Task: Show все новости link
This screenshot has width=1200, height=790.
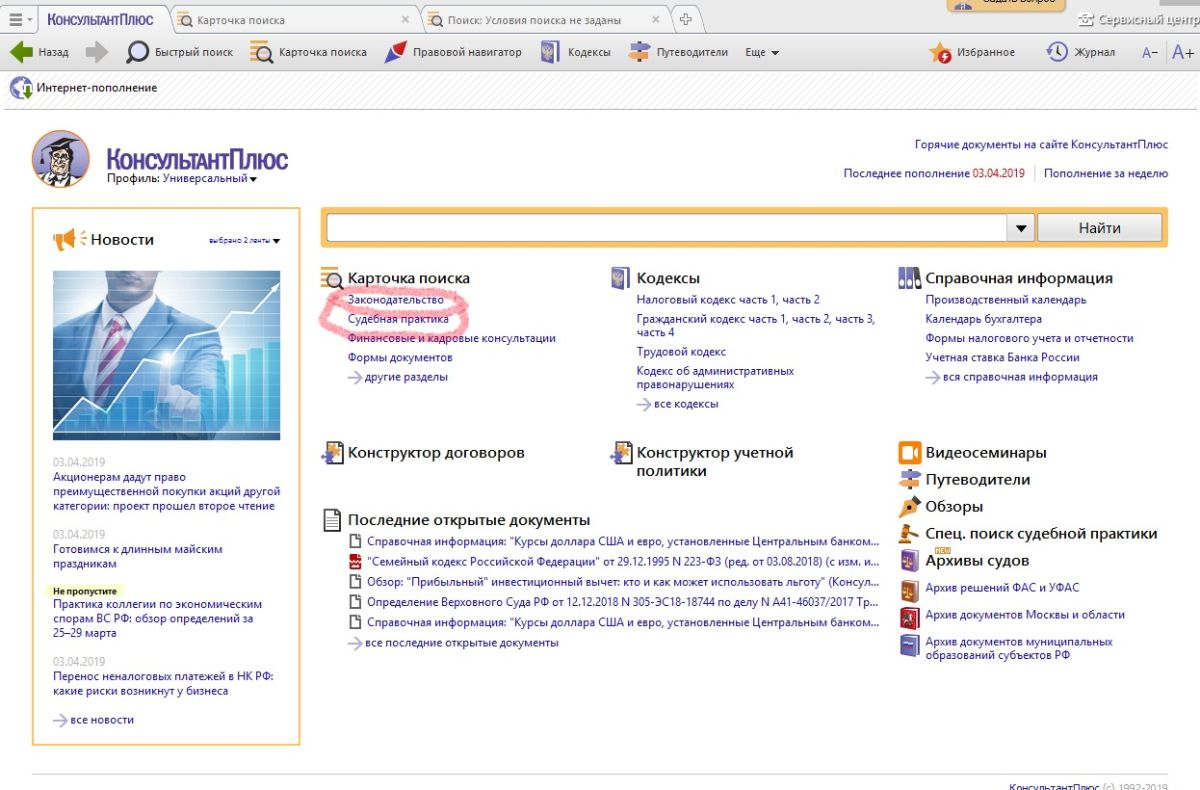Action: 94,720
